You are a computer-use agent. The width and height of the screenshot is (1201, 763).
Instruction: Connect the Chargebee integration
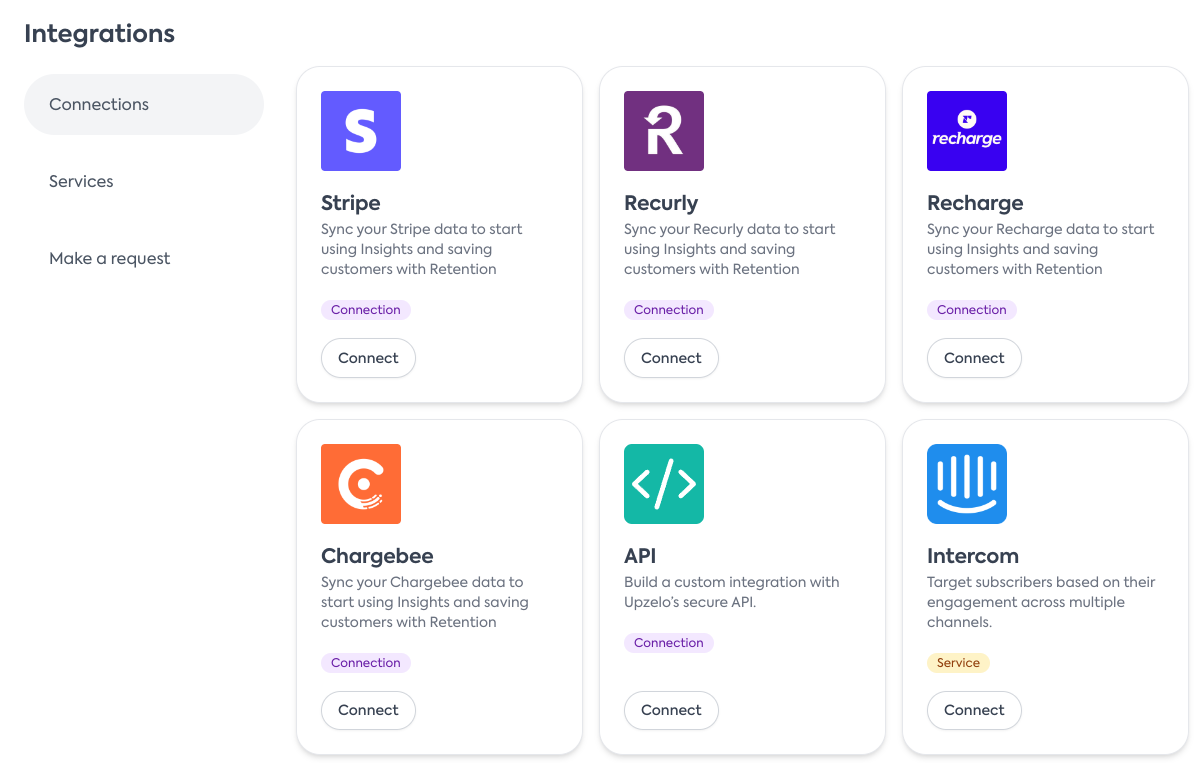point(368,710)
